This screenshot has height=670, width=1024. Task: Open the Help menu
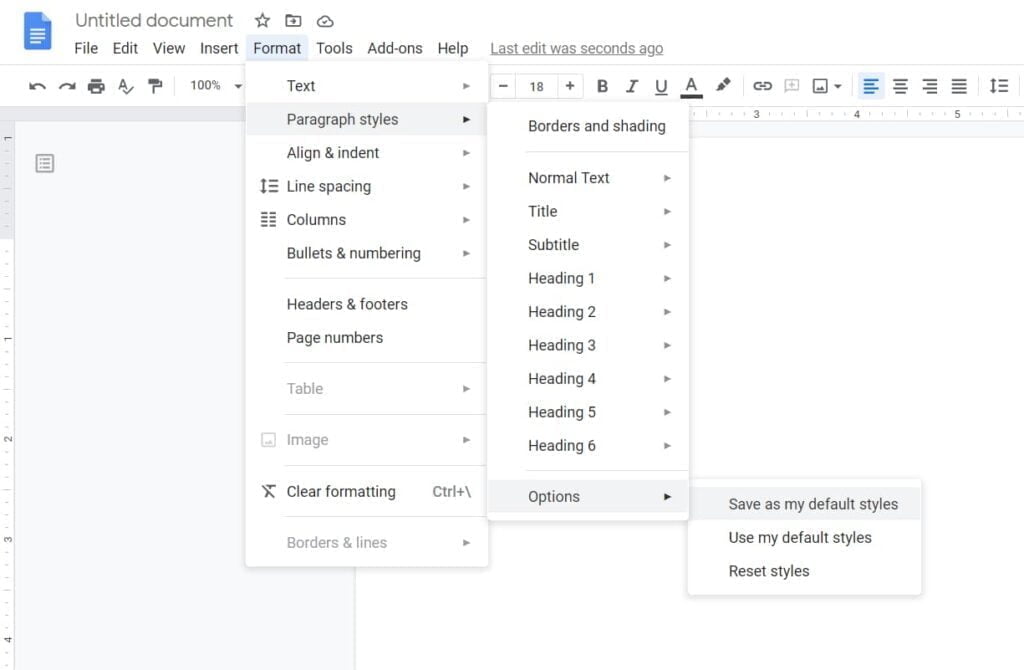[x=453, y=48]
